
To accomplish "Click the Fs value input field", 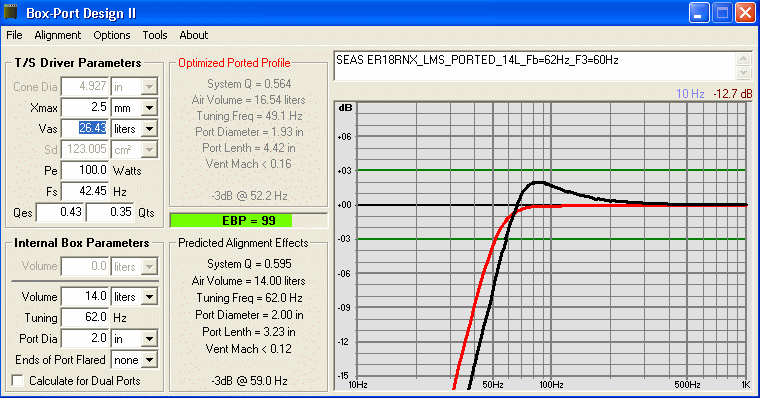I will (x=85, y=191).
